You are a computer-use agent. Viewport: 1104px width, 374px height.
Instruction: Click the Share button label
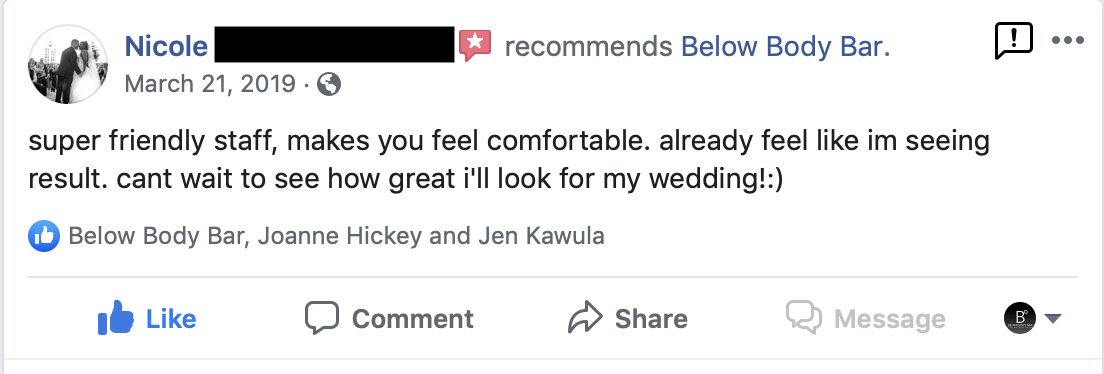click(x=651, y=319)
